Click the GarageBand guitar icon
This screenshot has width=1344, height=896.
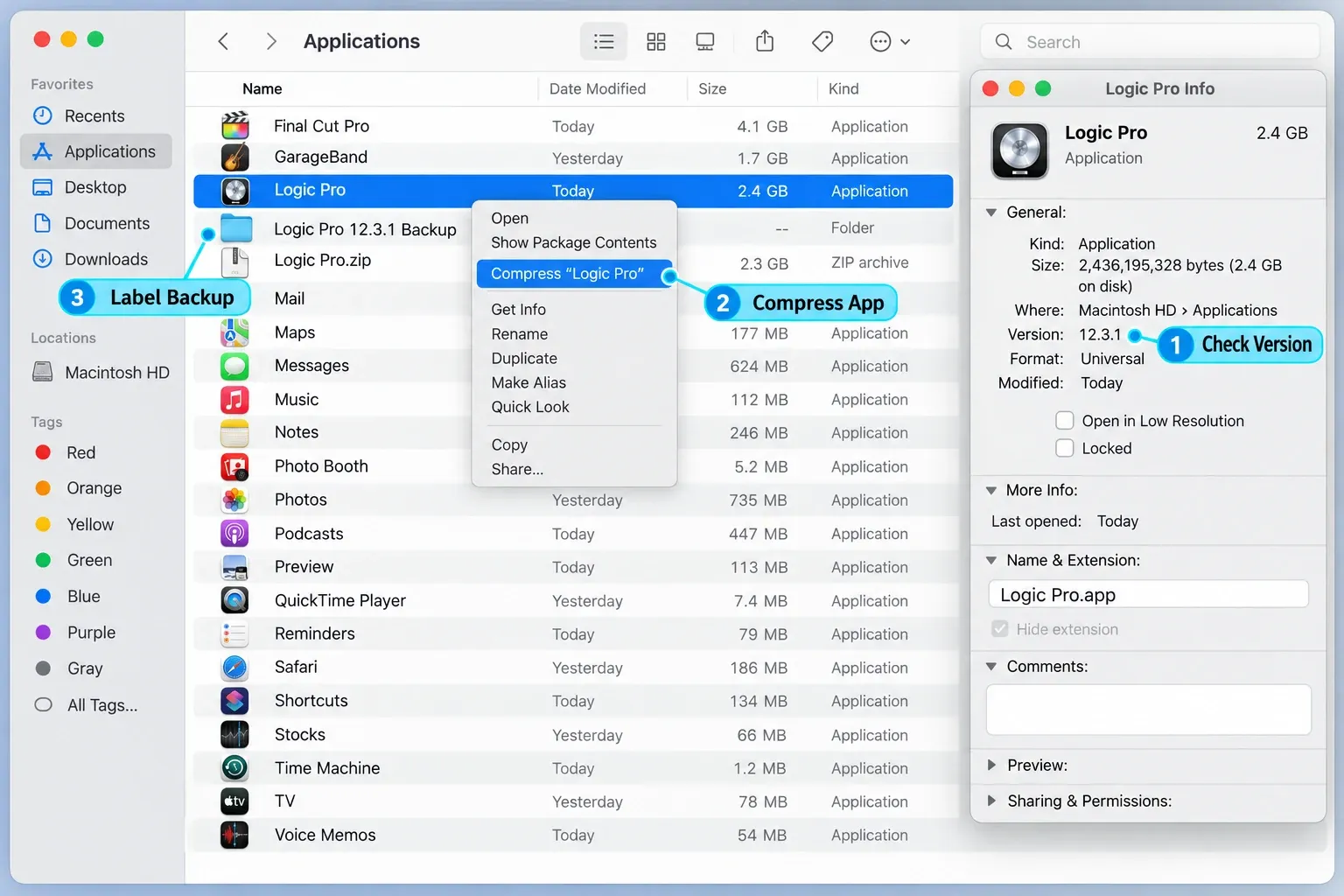(x=234, y=157)
